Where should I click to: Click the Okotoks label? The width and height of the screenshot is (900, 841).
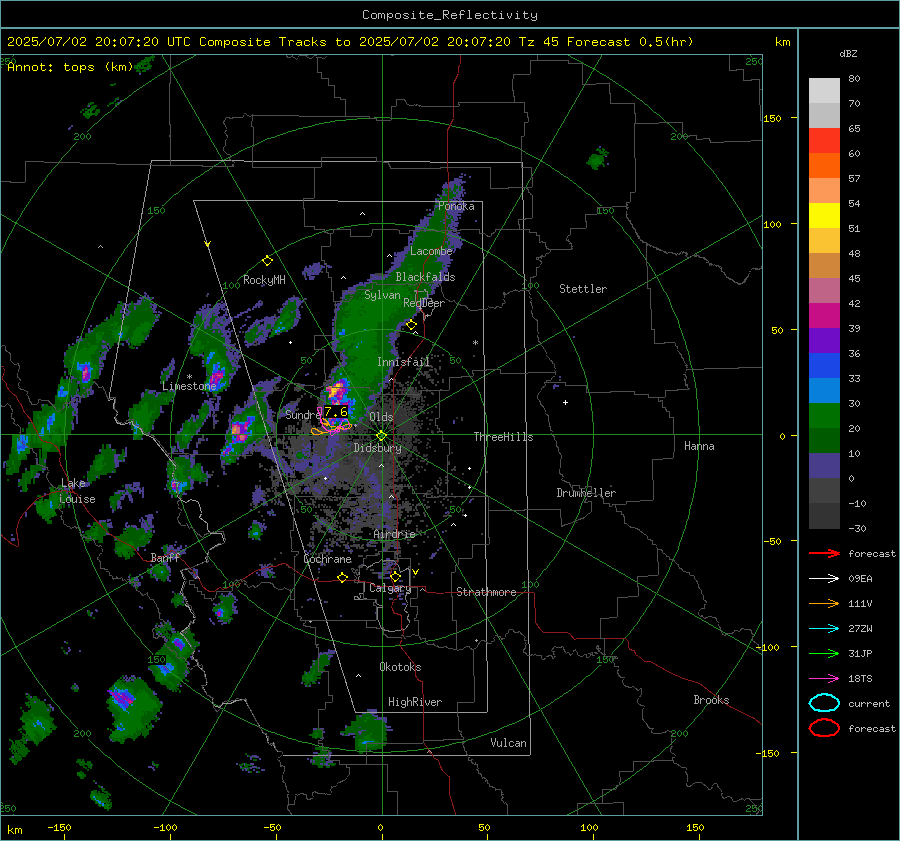tap(400, 667)
